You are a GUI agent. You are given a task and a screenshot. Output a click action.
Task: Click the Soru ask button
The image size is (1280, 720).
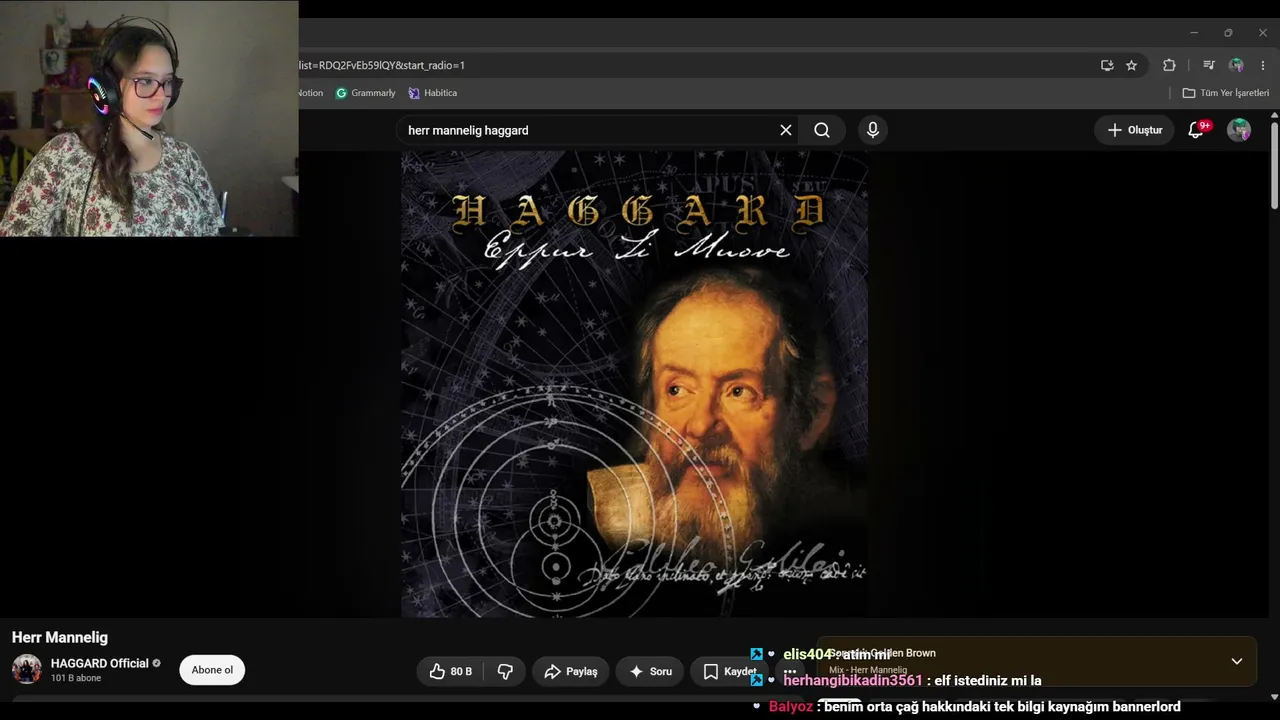pyautogui.click(x=651, y=672)
